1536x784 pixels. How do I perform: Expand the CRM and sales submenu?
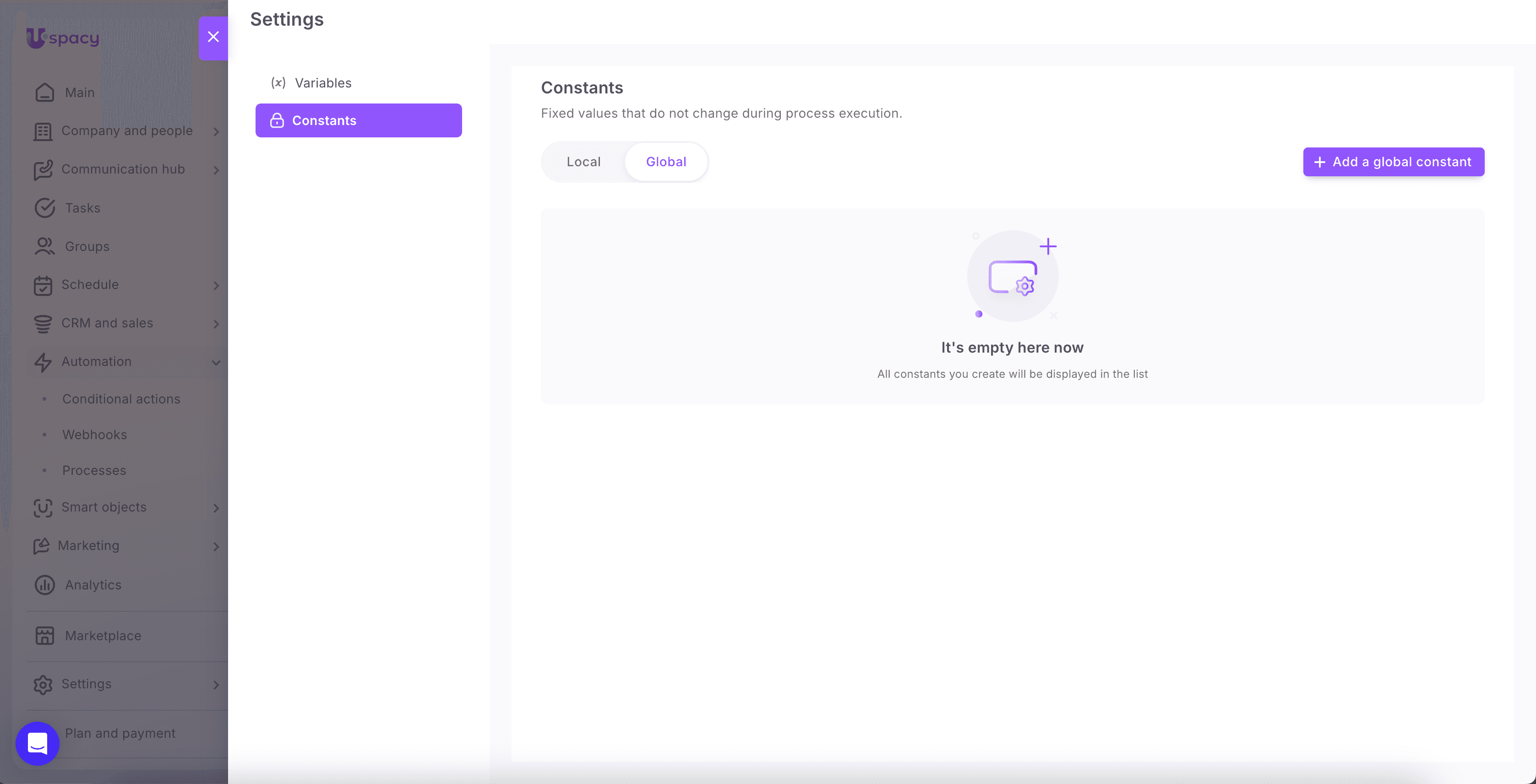(x=217, y=324)
